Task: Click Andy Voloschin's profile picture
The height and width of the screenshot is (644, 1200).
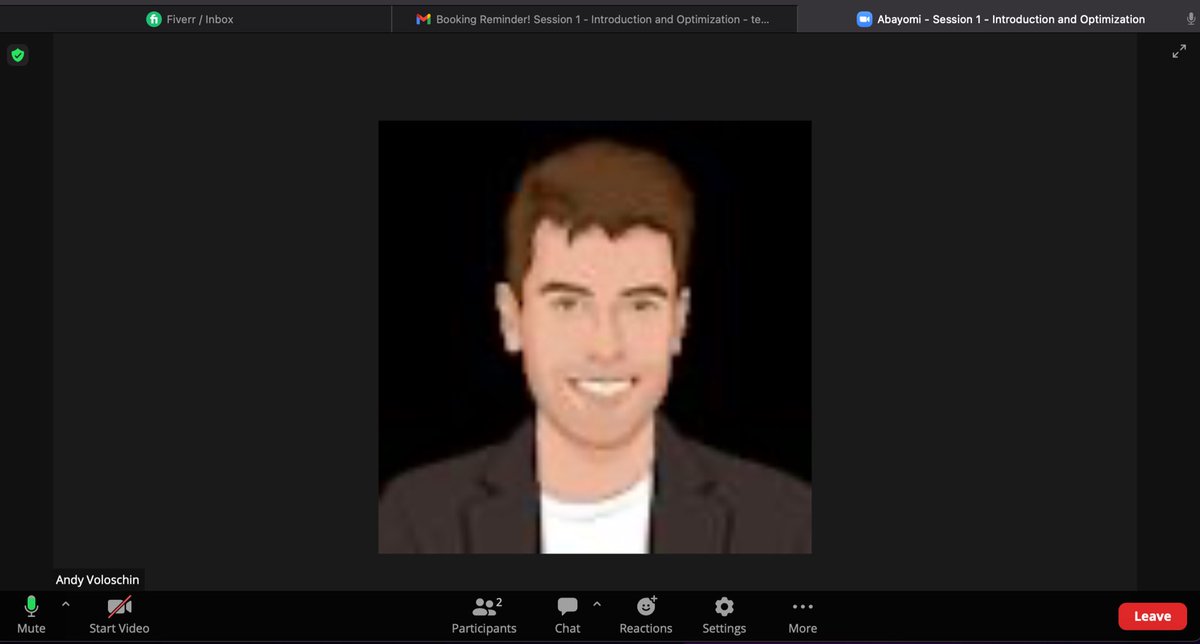Action: (595, 337)
